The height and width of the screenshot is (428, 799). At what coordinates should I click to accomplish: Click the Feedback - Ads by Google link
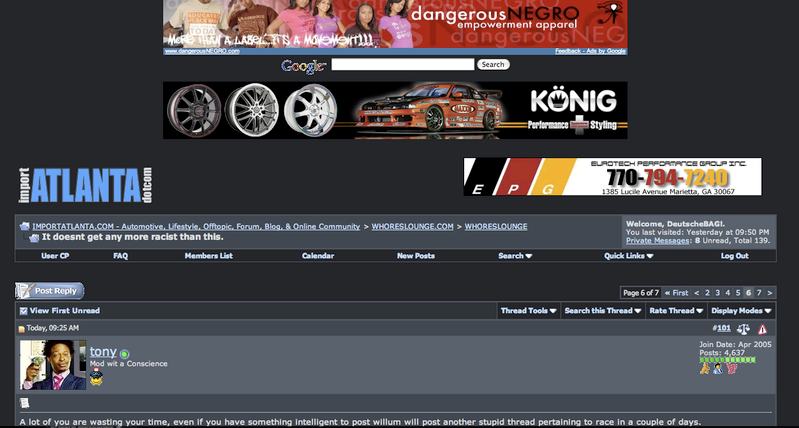click(x=590, y=51)
